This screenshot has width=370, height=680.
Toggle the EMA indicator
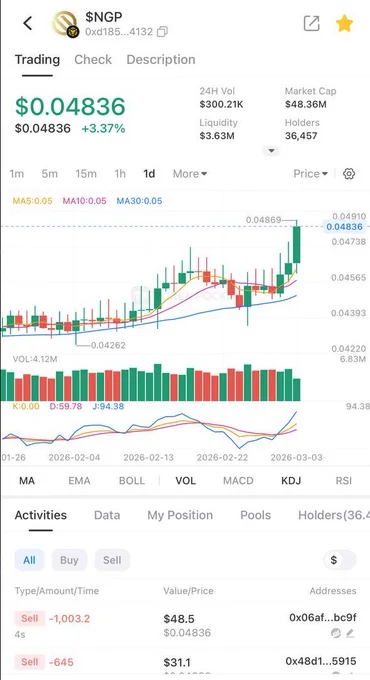(x=79, y=481)
